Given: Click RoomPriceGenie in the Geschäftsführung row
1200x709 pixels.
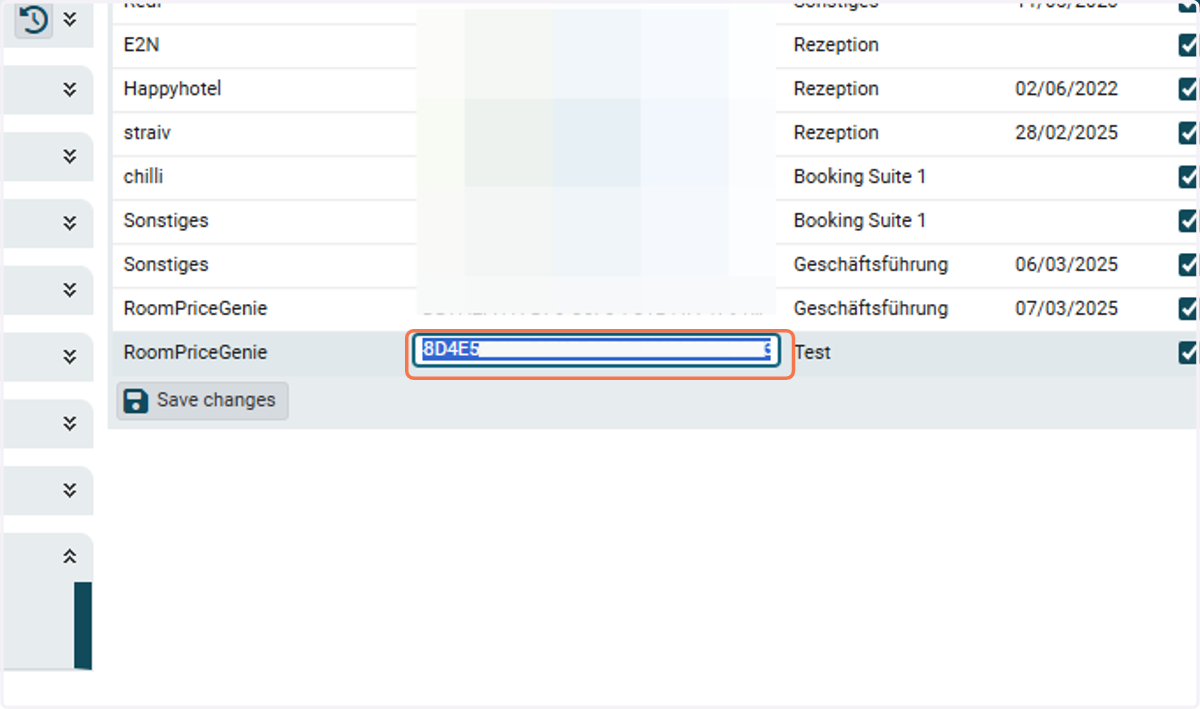Looking at the screenshot, I should [x=195, y=309].
